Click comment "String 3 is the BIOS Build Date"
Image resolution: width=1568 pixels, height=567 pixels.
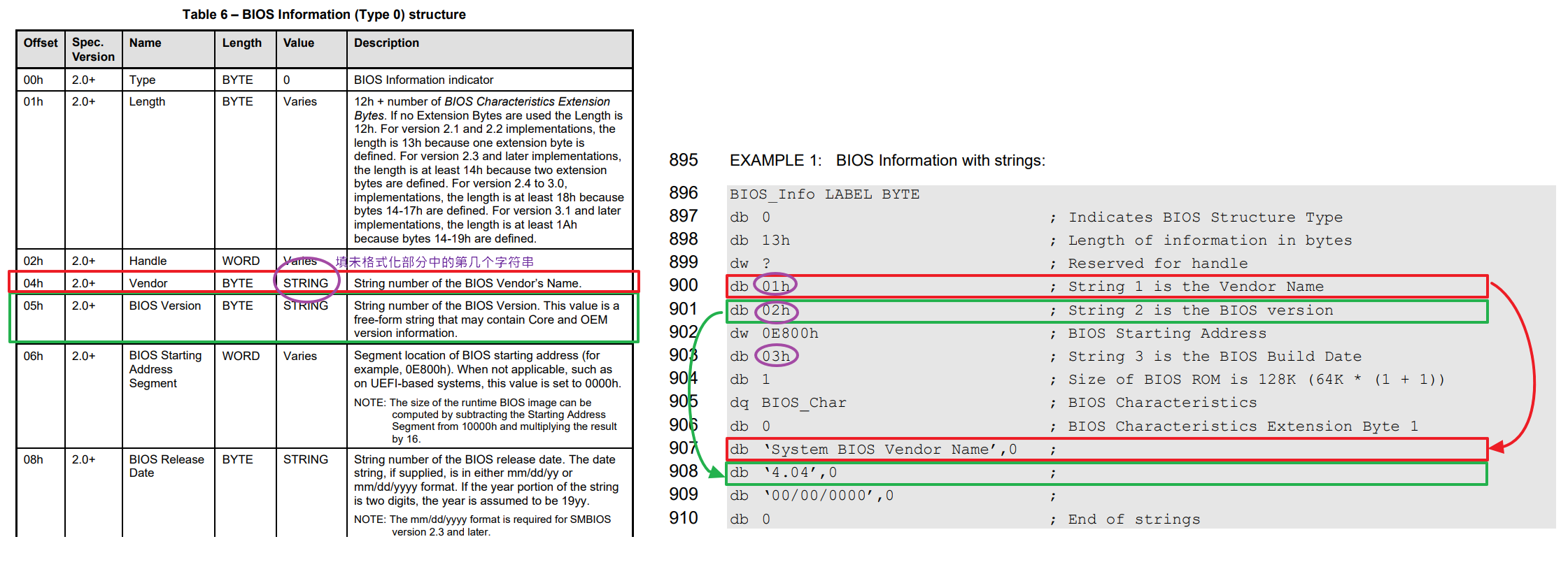[x=1215, y=357]
